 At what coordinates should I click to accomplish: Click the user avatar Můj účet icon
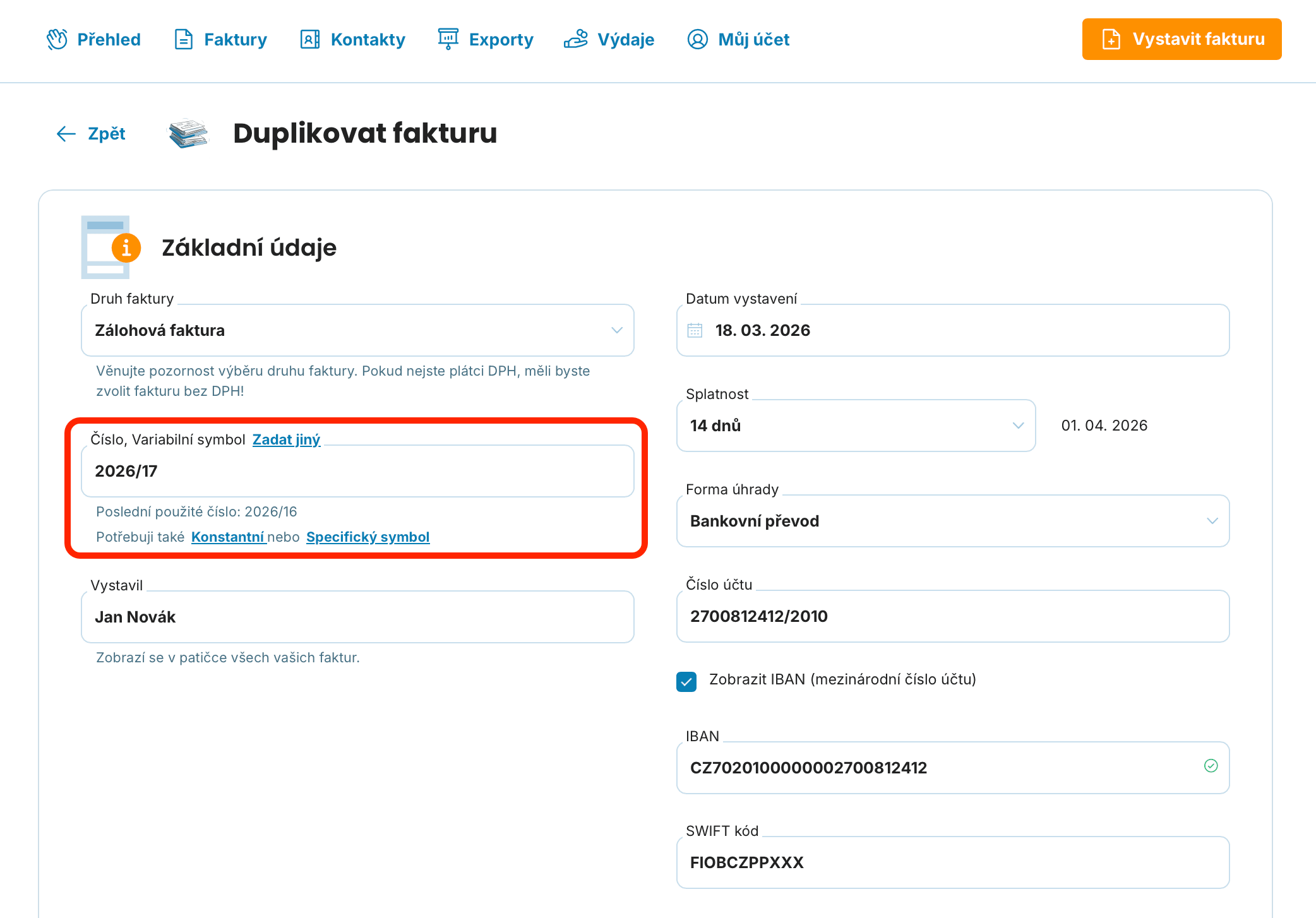pyautogui.click(x=698, y=39)
